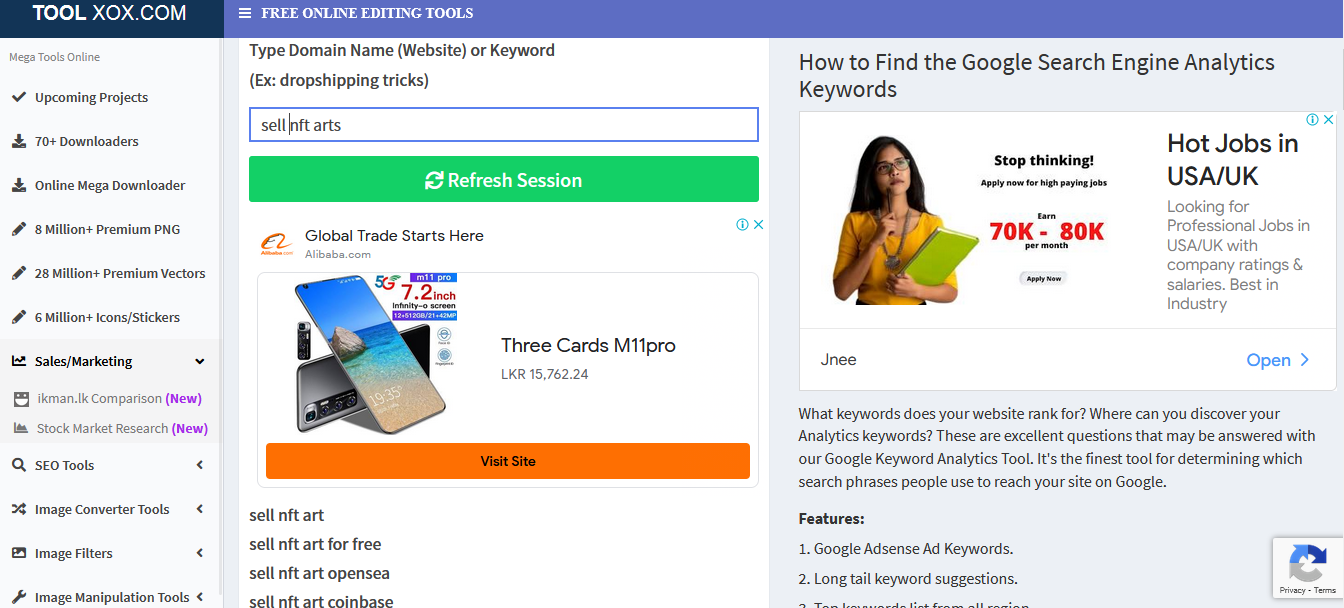Screen dimensions: 1344x608
Task: Click Global Trade Starts Here ad headline
Action: point(394,236)
